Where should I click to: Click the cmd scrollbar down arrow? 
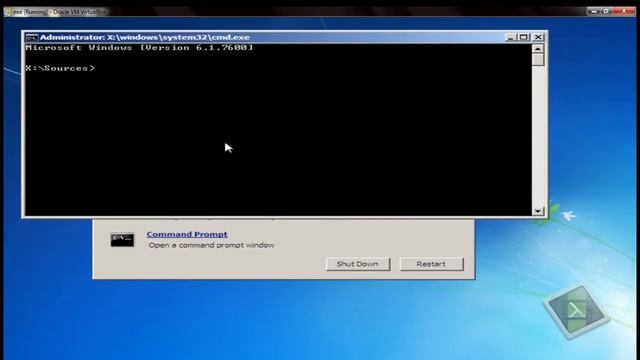coord(538,211)
